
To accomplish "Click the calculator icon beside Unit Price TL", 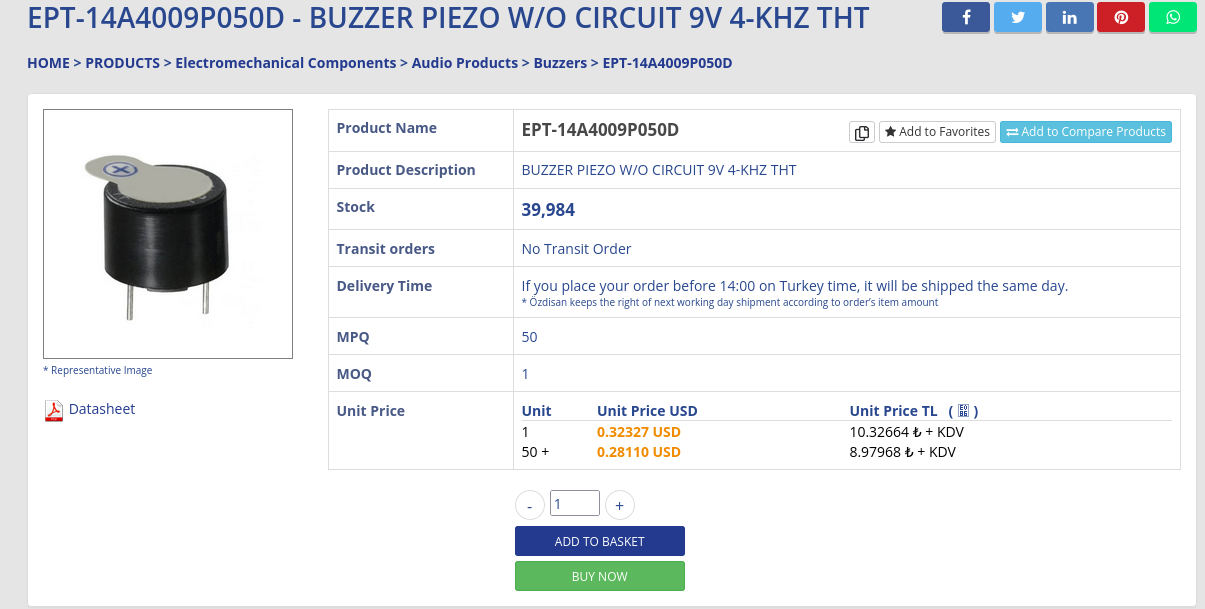I will point(963,411).
